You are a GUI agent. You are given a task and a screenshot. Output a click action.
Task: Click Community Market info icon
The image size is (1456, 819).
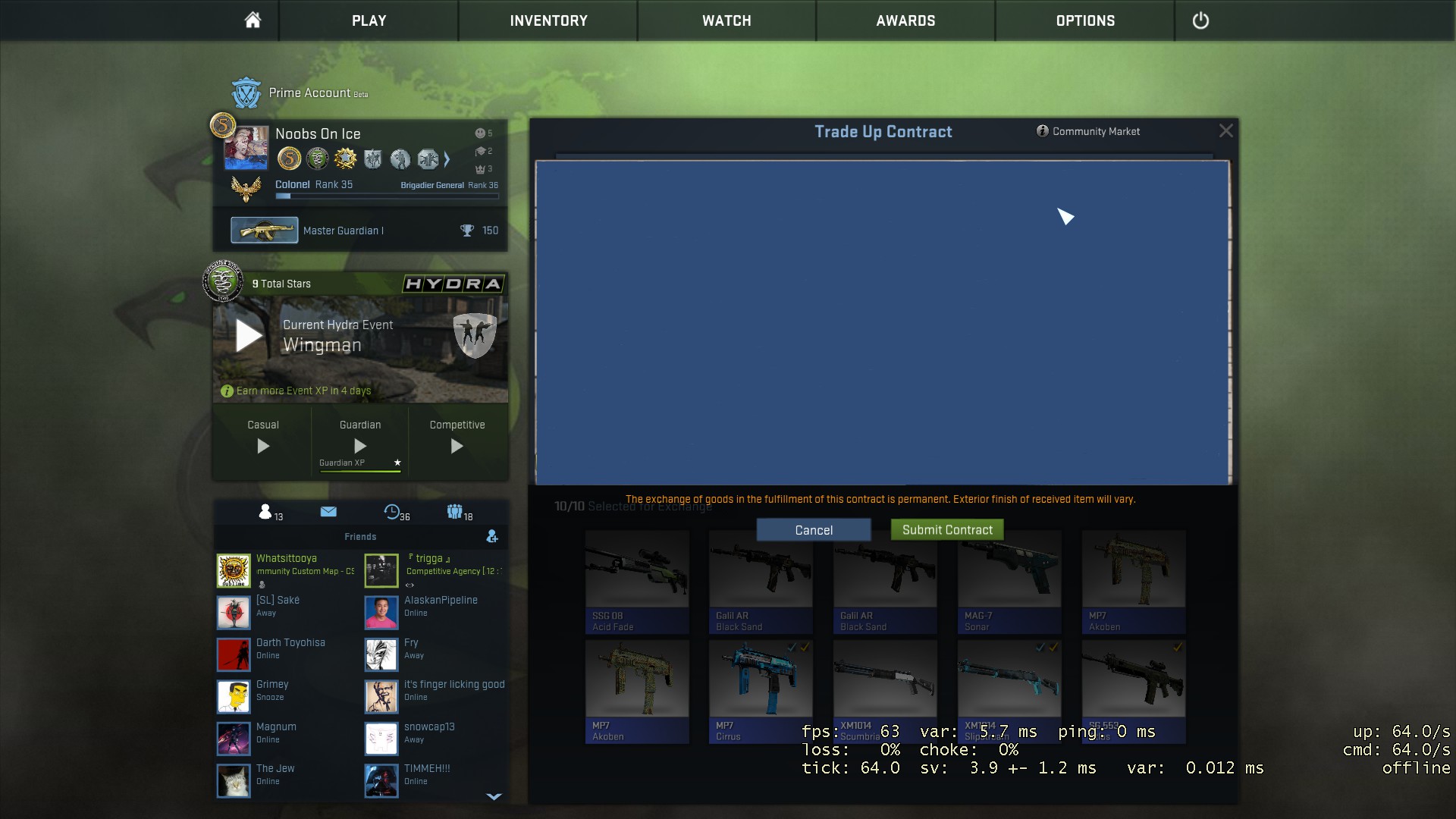pos(1043,131)
